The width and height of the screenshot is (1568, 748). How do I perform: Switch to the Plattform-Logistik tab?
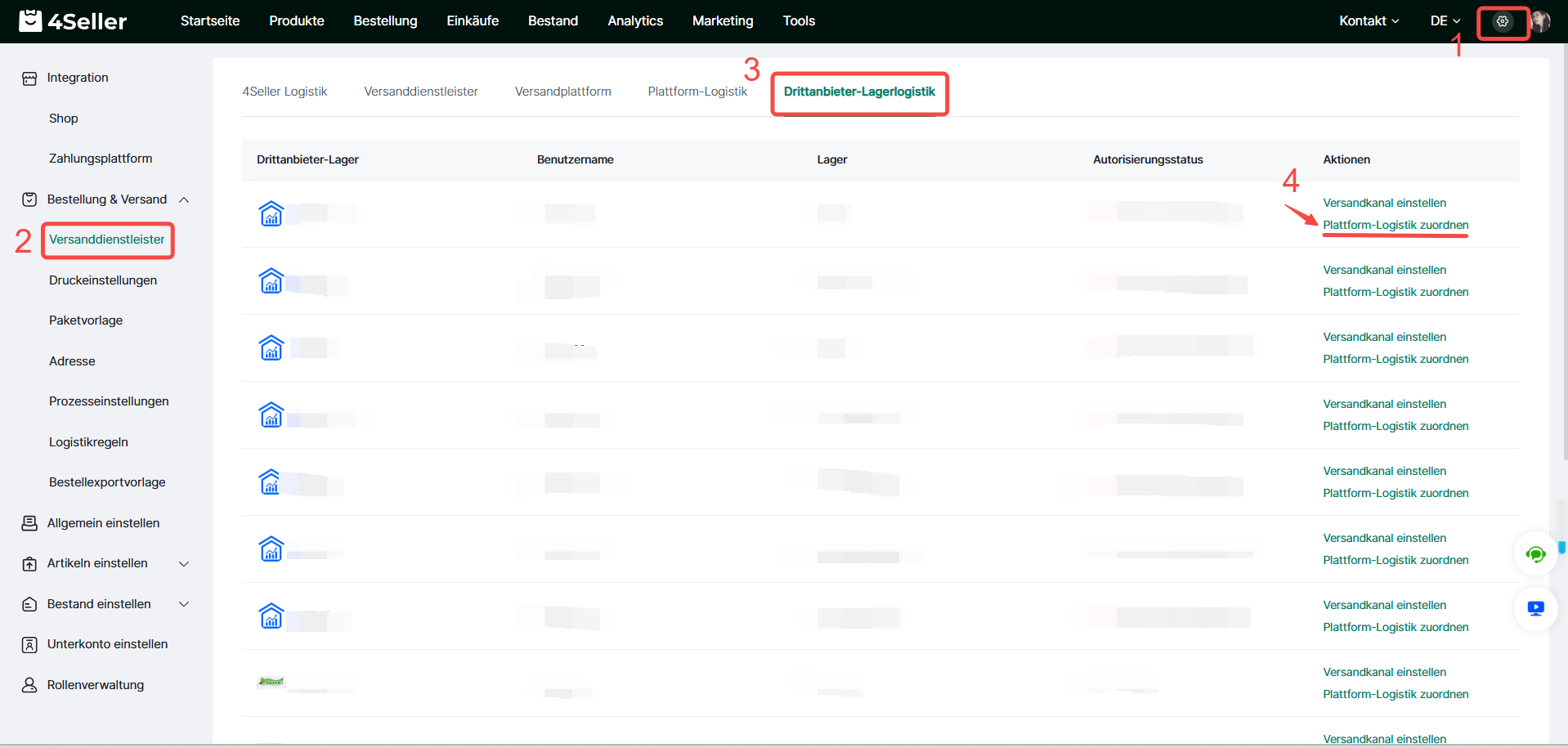point(697,92)
